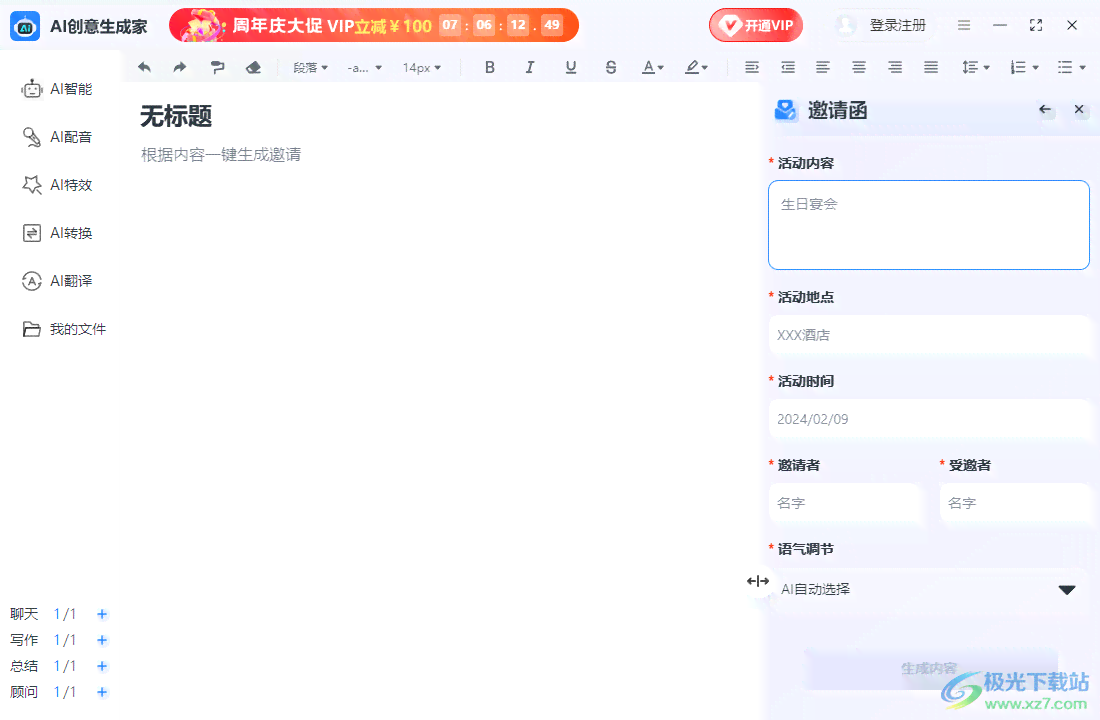Click the 邀请函 panel envelope icon
Image resolution: width=1100 pixels, height=720 pixels.
click(x=786, y=110)
